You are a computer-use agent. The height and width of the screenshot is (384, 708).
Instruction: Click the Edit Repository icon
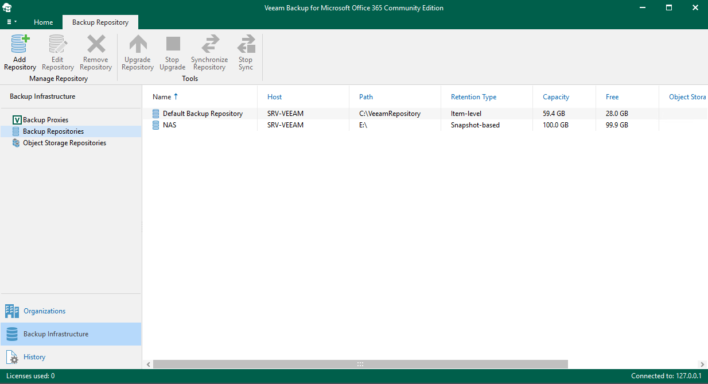pyautogui.click(x=57, y=44)
